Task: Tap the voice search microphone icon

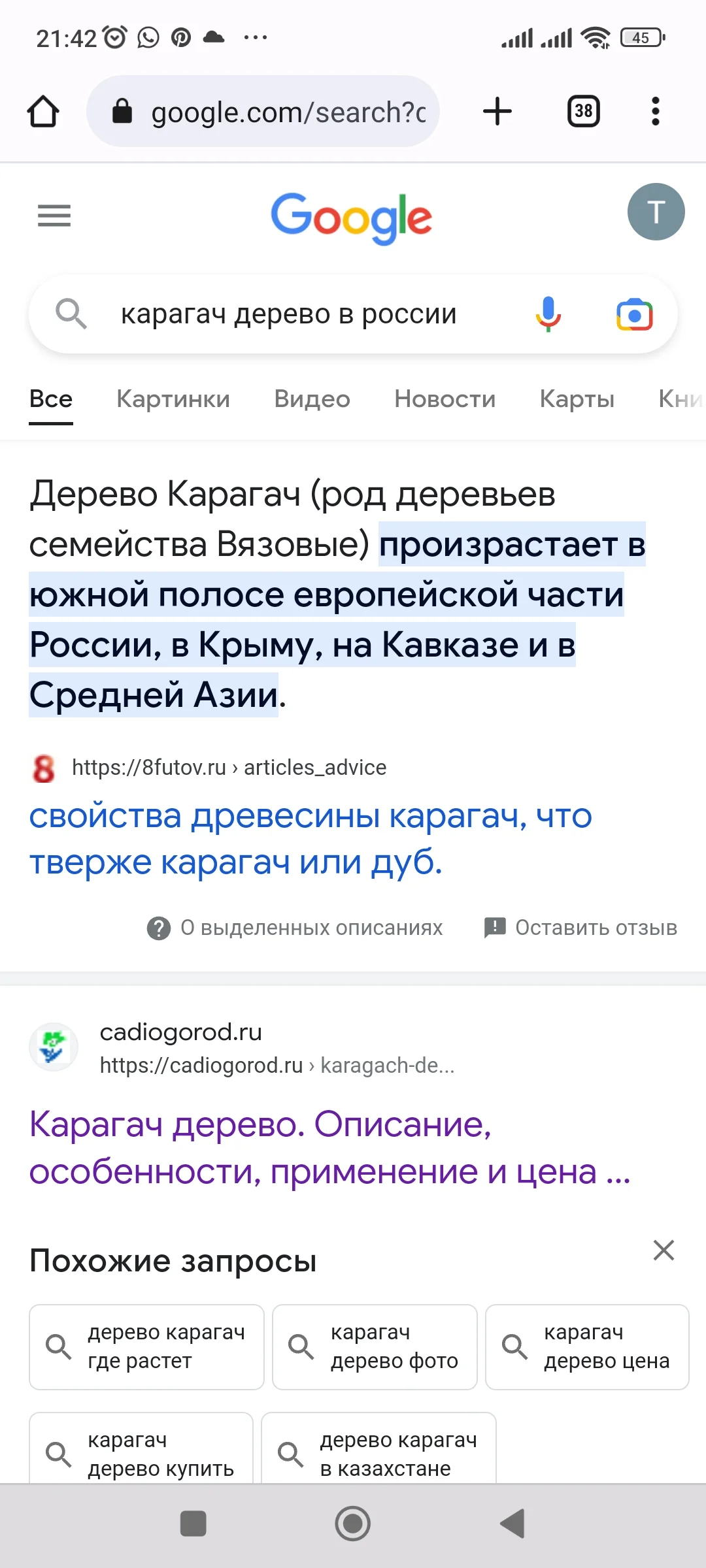Action: pyautogui.click(x=547, y=314)
